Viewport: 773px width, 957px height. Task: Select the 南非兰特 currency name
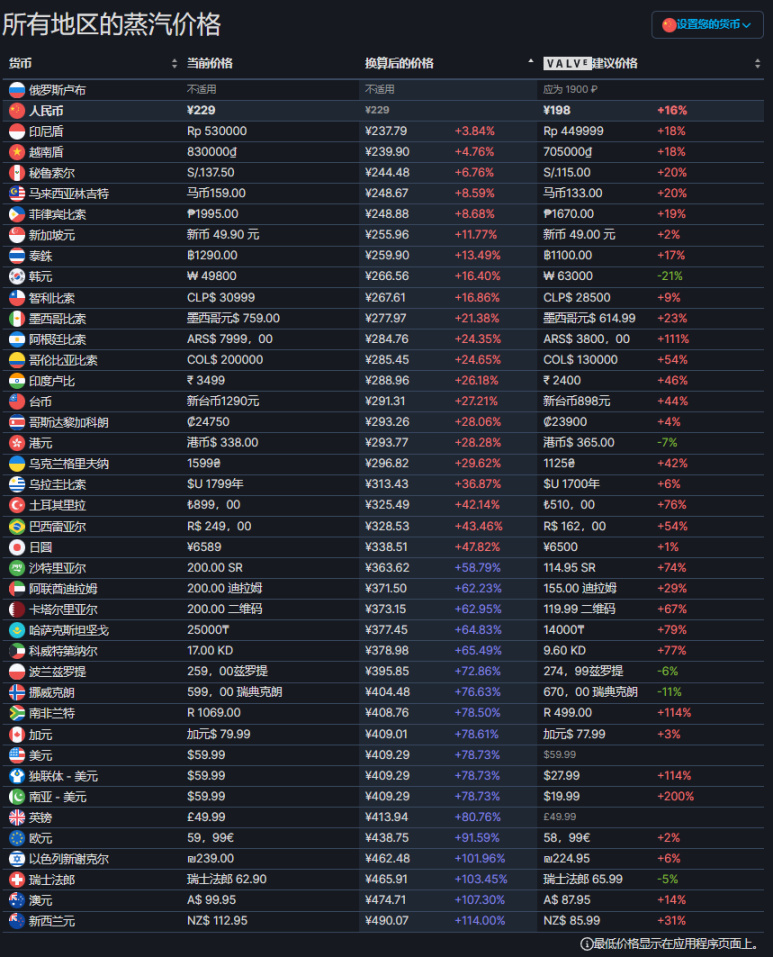pos(52,713)
